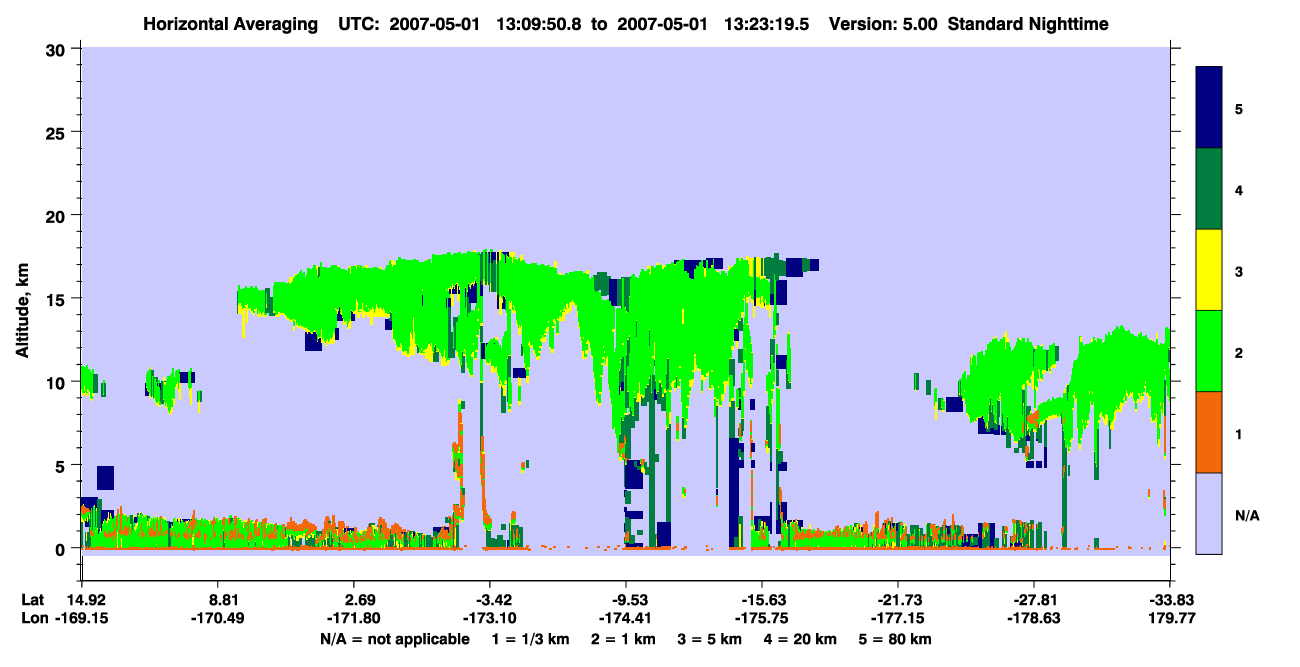Viewport: 1300px width, 667px height.
Task: Click the orange color bar segment labeled 1
Action: 1209,432
